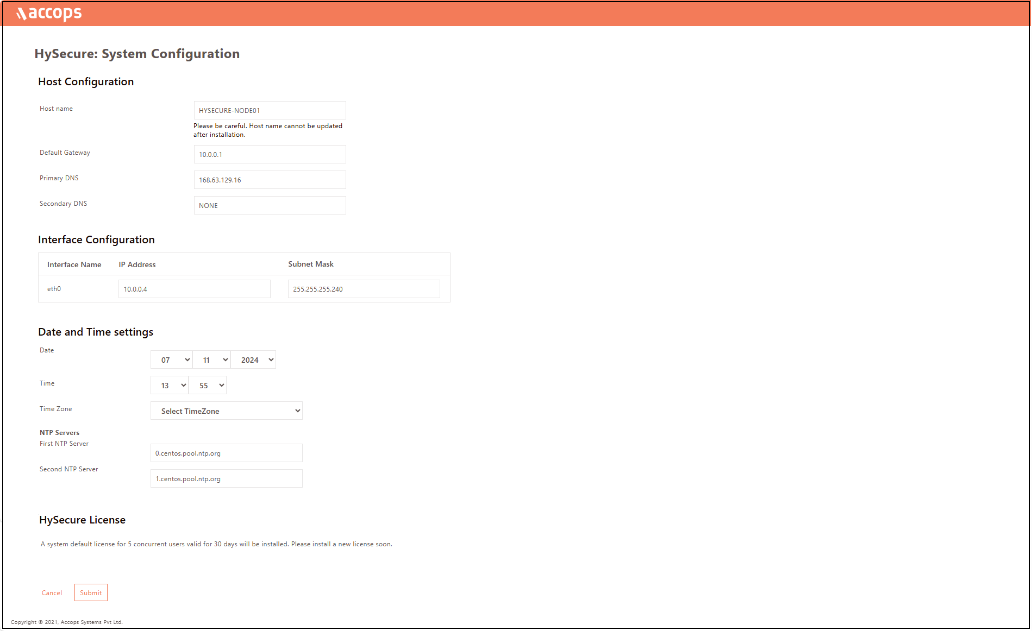
Task: Open the year dropdown showing 2024
Action: tap(253, 360)
